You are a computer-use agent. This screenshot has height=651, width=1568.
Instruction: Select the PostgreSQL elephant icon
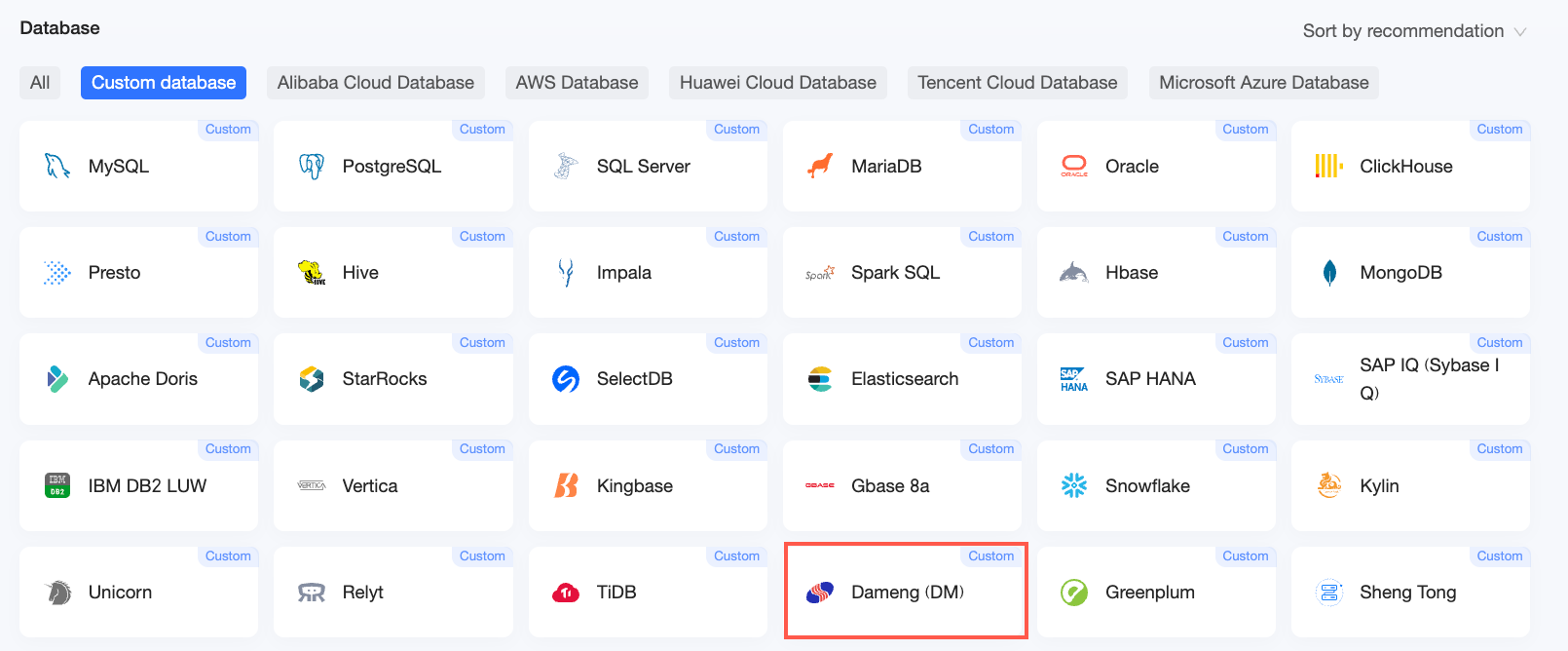click(312, 167)
